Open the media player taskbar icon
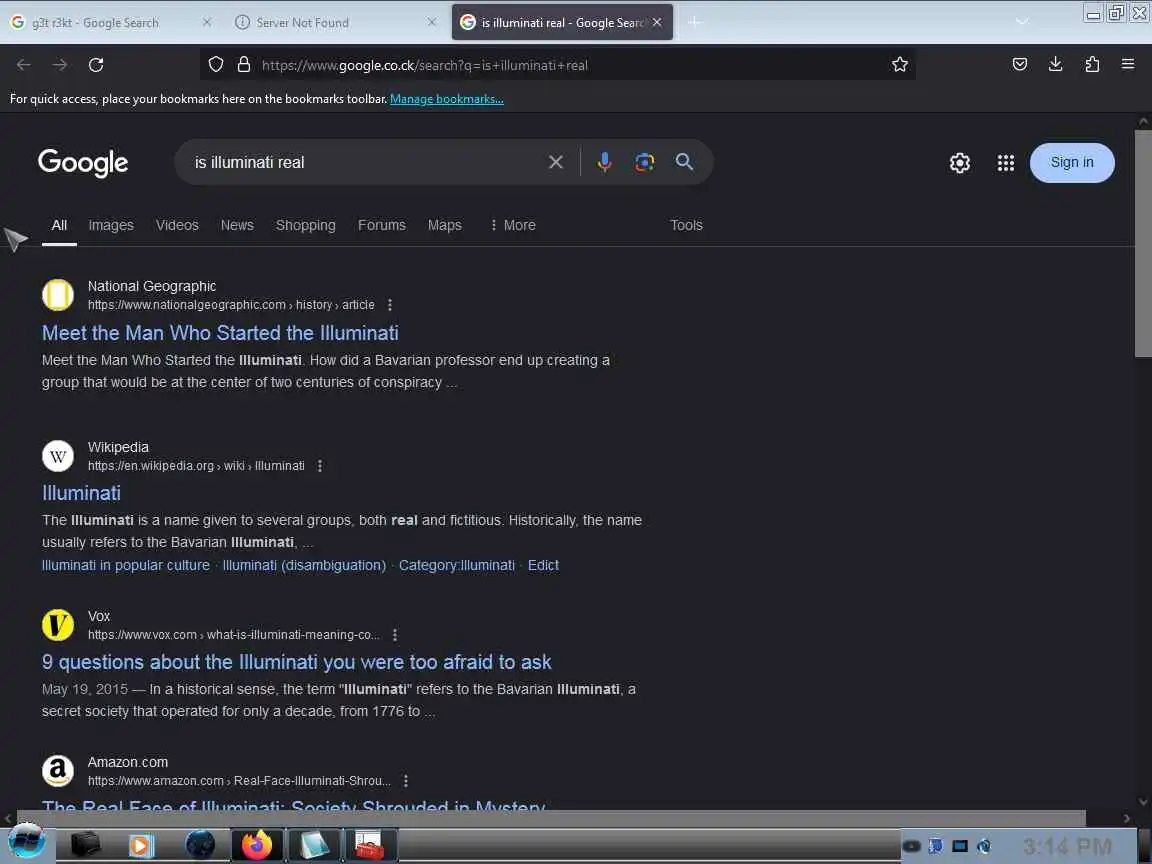 click(x=141, y=845)
